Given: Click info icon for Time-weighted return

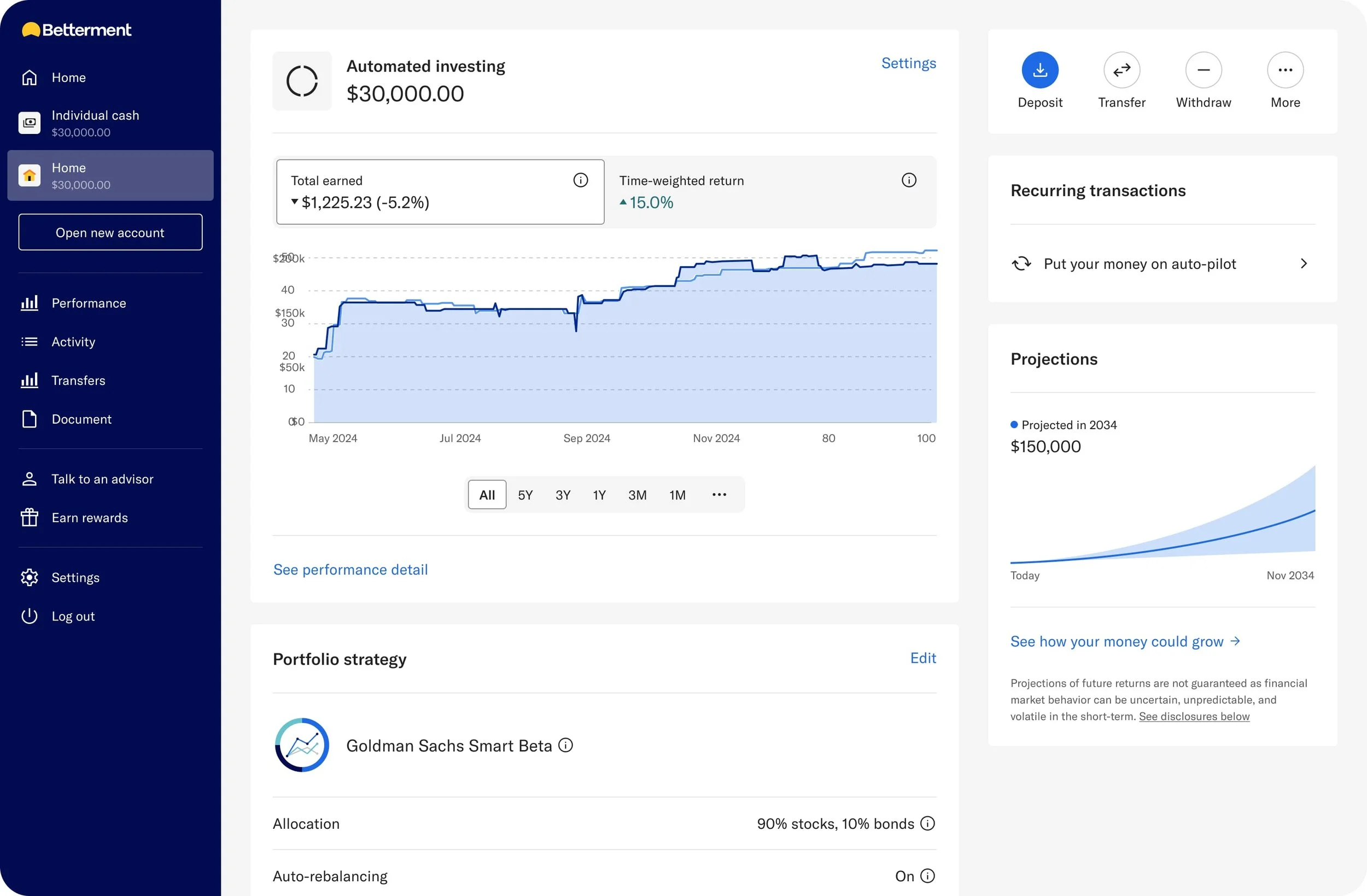Looking at the screenshot, I should click(909, 180).
